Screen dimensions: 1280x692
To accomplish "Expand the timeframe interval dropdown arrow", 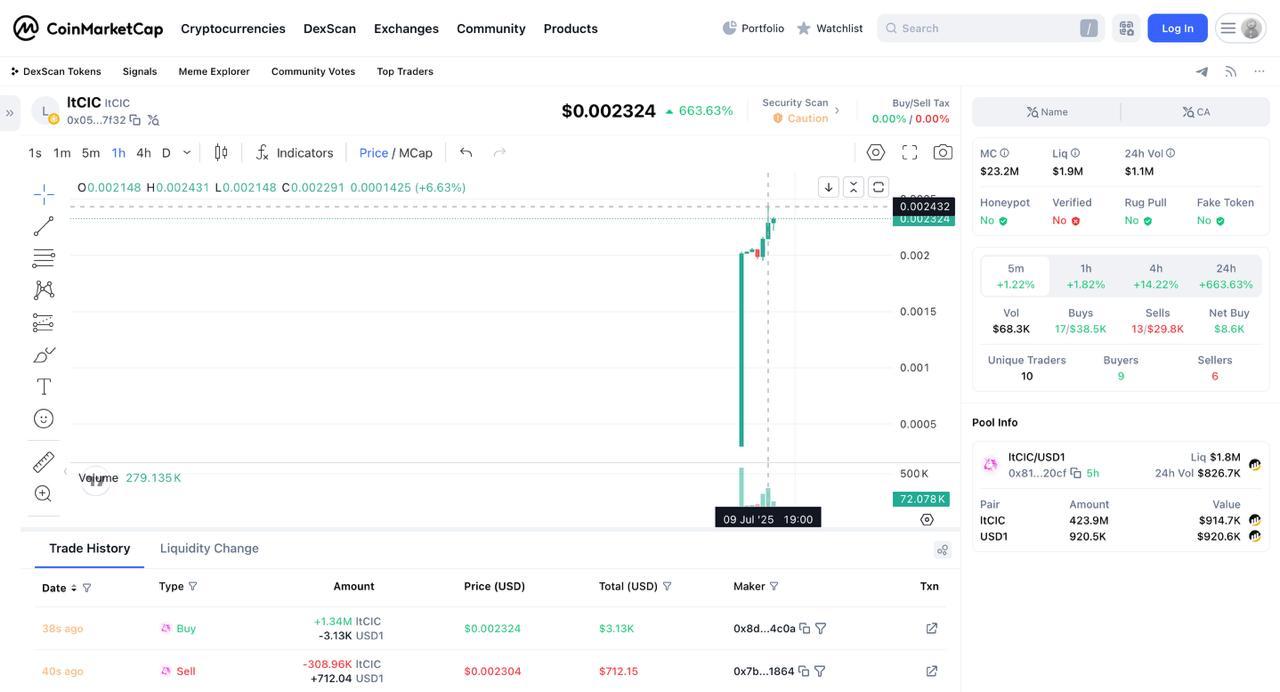I will (x=187, y=152).
